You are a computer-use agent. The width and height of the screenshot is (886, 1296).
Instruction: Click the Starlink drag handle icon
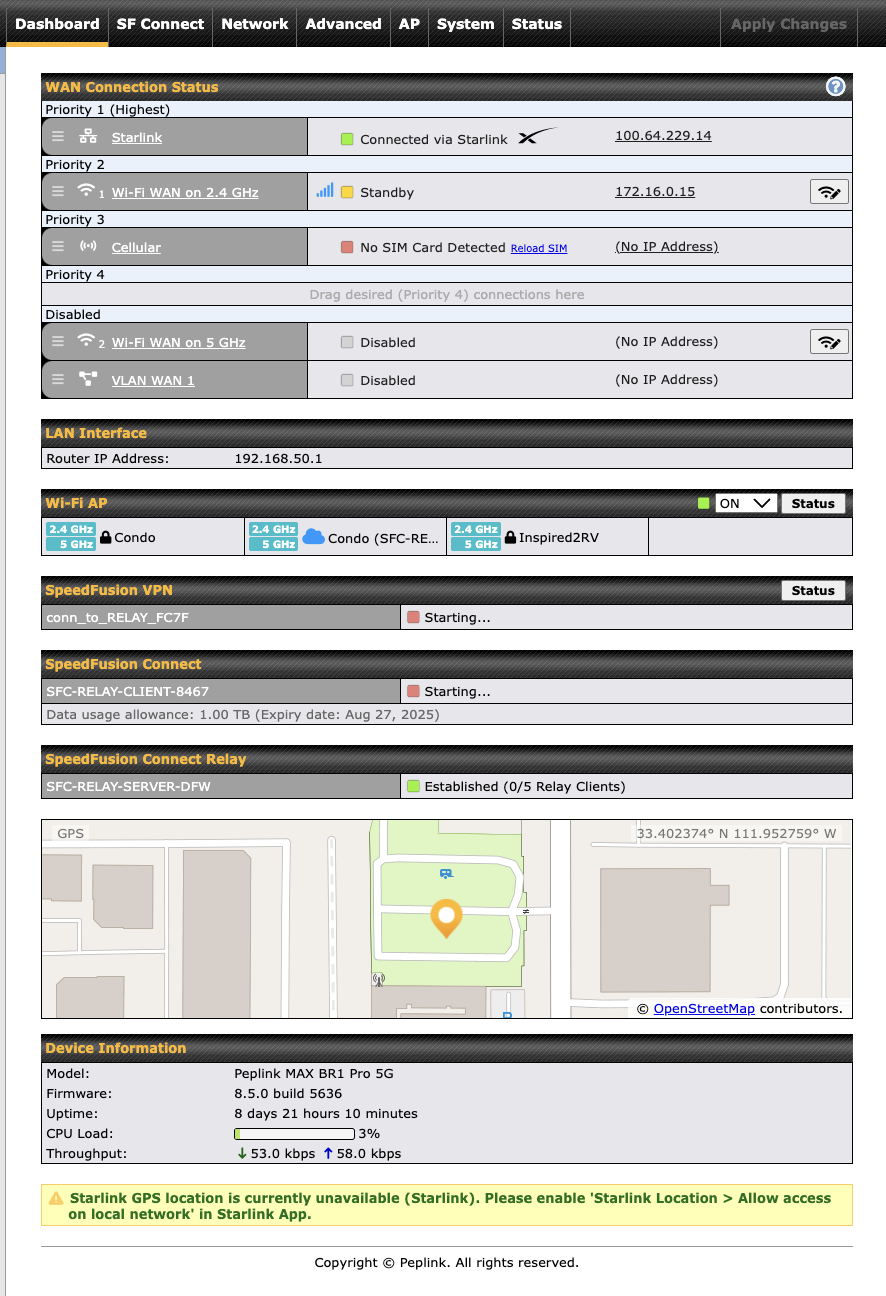click(58, 137)
